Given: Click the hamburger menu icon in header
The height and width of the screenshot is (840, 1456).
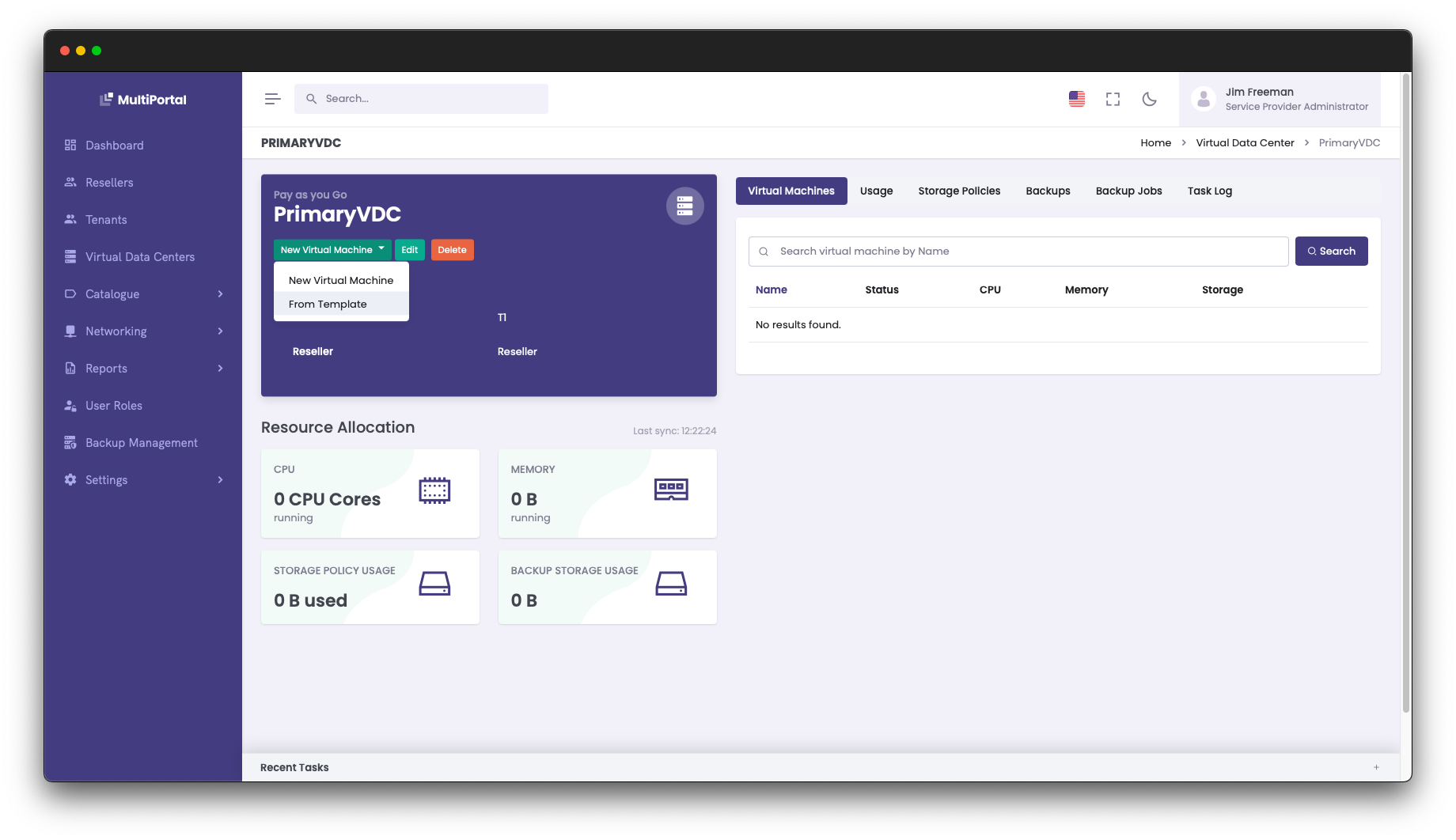Looking at the screenshot, I should pos(272,99).
